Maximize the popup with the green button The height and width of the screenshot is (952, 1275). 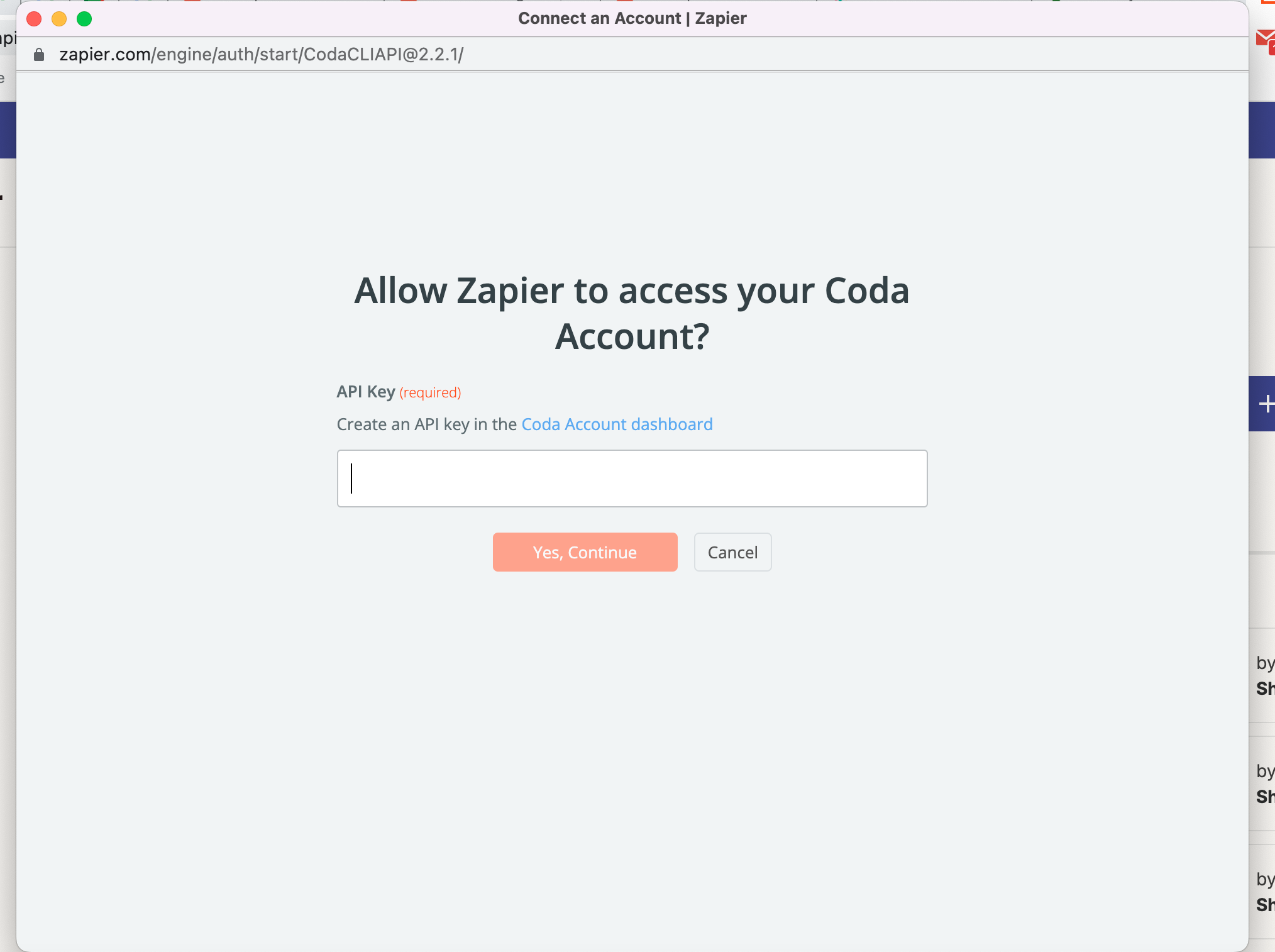pos(84,19)
